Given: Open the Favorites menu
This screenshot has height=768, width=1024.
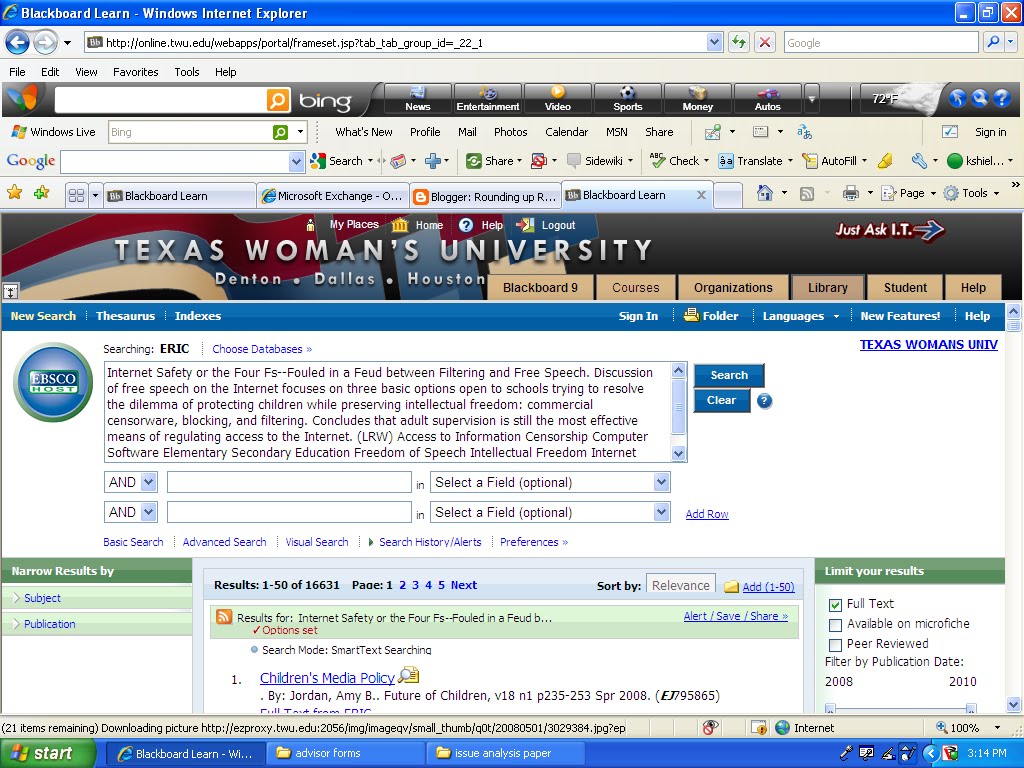Looking at the screenshot, I should 135,72.
